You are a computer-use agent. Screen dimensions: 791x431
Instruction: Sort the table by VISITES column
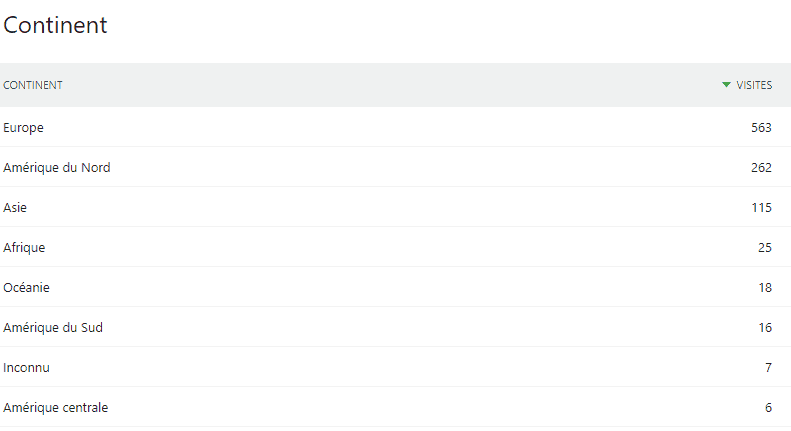(x=754, y=85)
